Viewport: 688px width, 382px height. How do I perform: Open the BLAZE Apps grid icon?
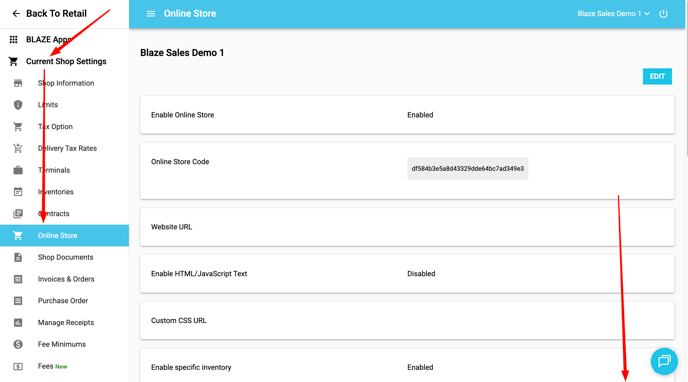click(x=14, y=39)
